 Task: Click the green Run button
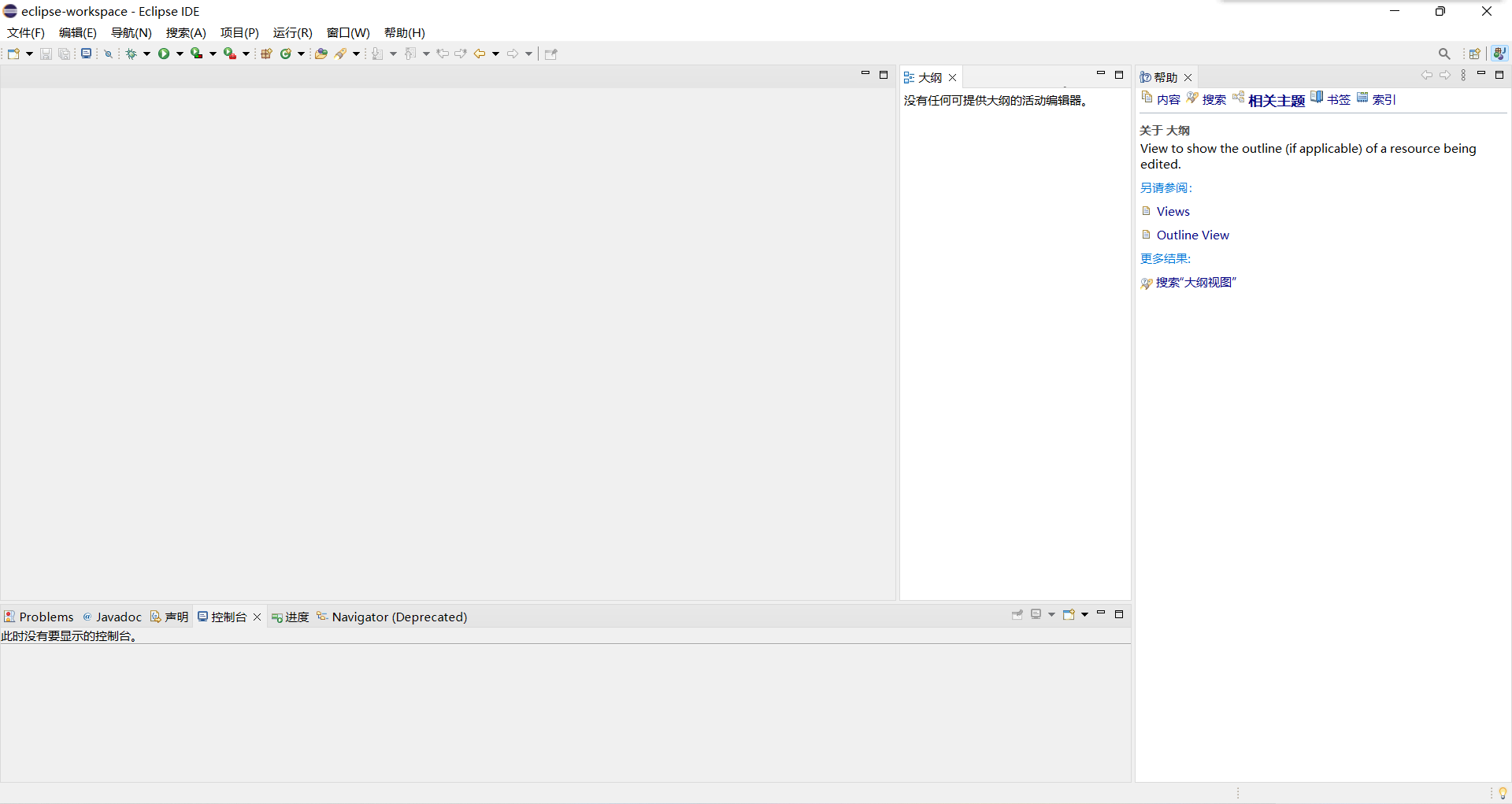[x=164, y=54]
